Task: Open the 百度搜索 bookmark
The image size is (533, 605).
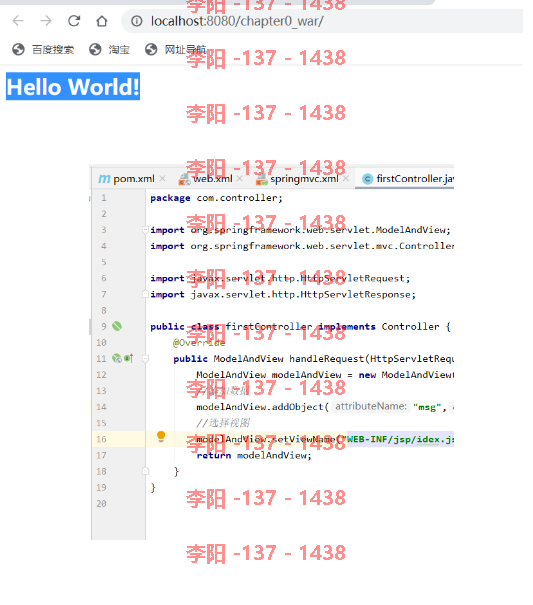Action: pyautogui.click(x=43, y=49)
